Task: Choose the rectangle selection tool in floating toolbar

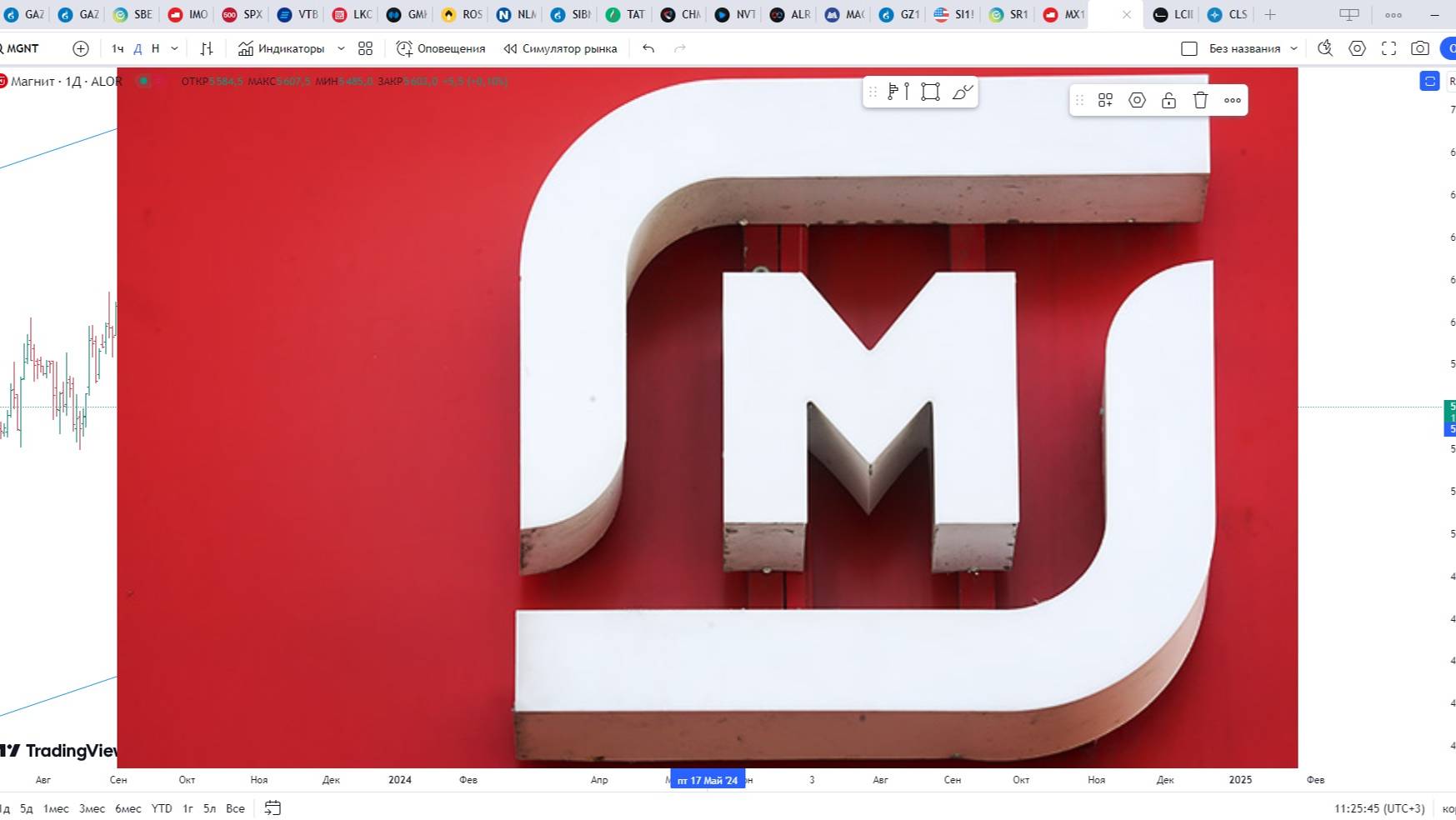Action: point(931,92)
